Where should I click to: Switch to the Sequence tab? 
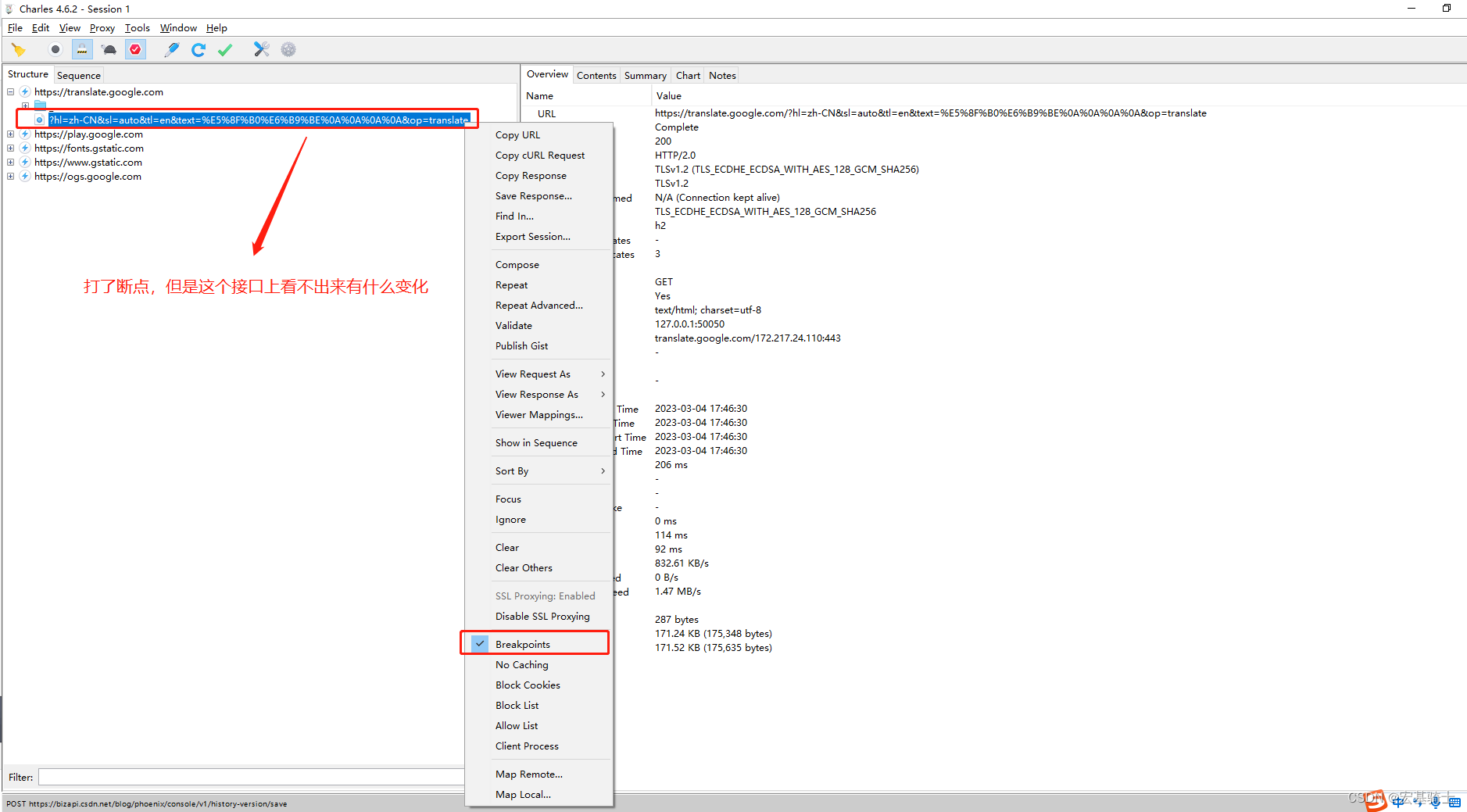[x=79, y=76]
